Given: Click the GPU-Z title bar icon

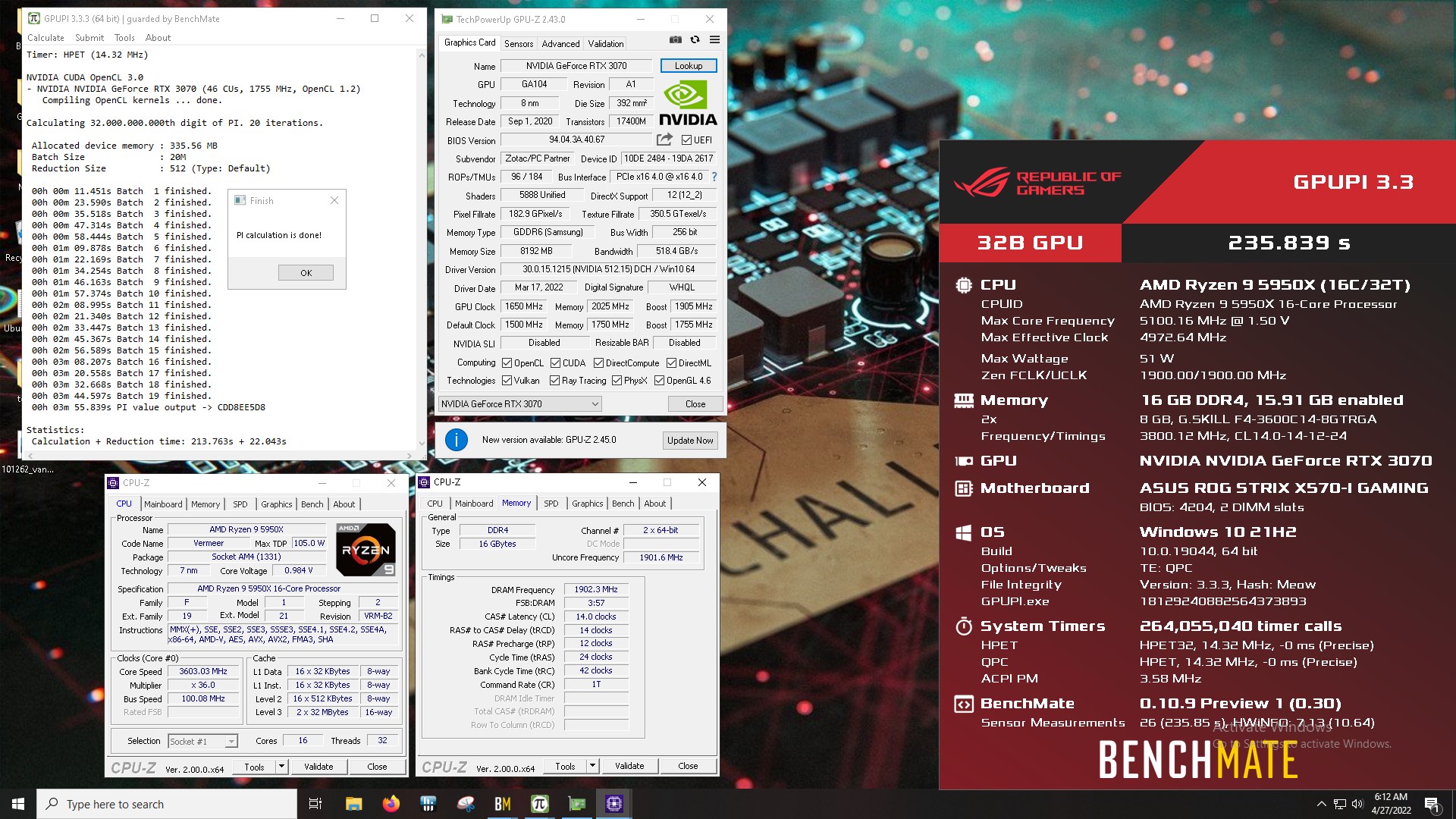Looking at the screenshot, I should click(x=447, y=19).
